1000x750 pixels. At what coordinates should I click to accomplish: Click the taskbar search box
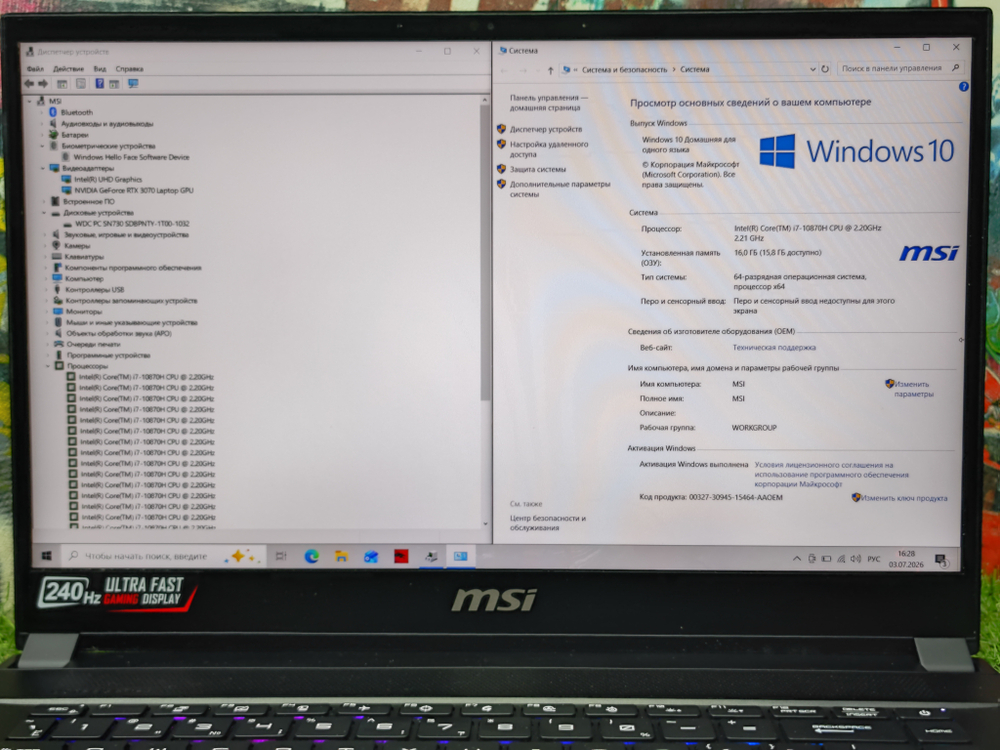click(x=165, y=556)
